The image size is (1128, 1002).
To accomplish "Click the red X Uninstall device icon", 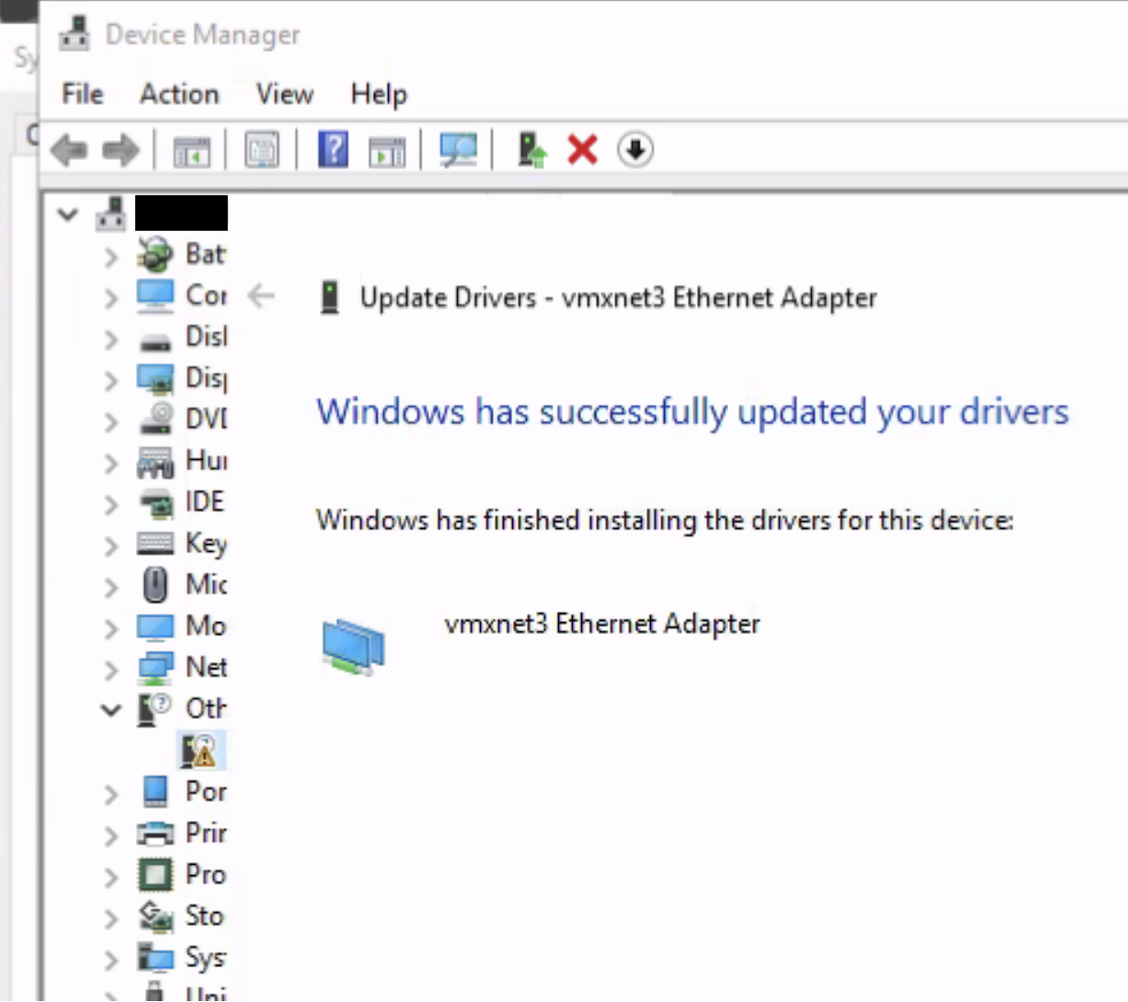I will (x=582, y=150).
